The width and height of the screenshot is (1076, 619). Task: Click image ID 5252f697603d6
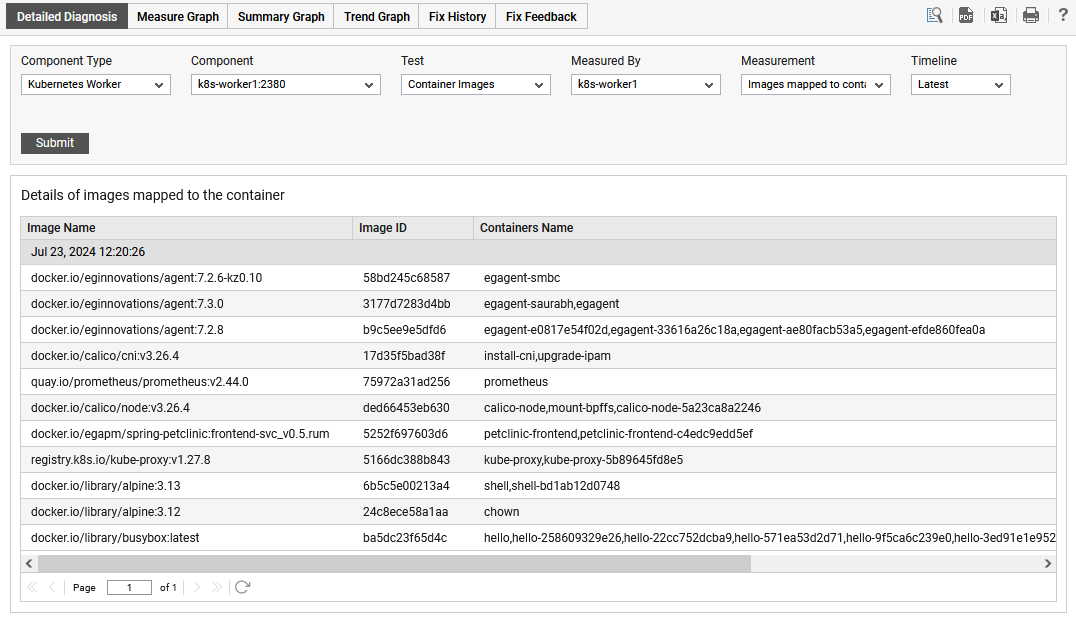click(x=405, y=434)
